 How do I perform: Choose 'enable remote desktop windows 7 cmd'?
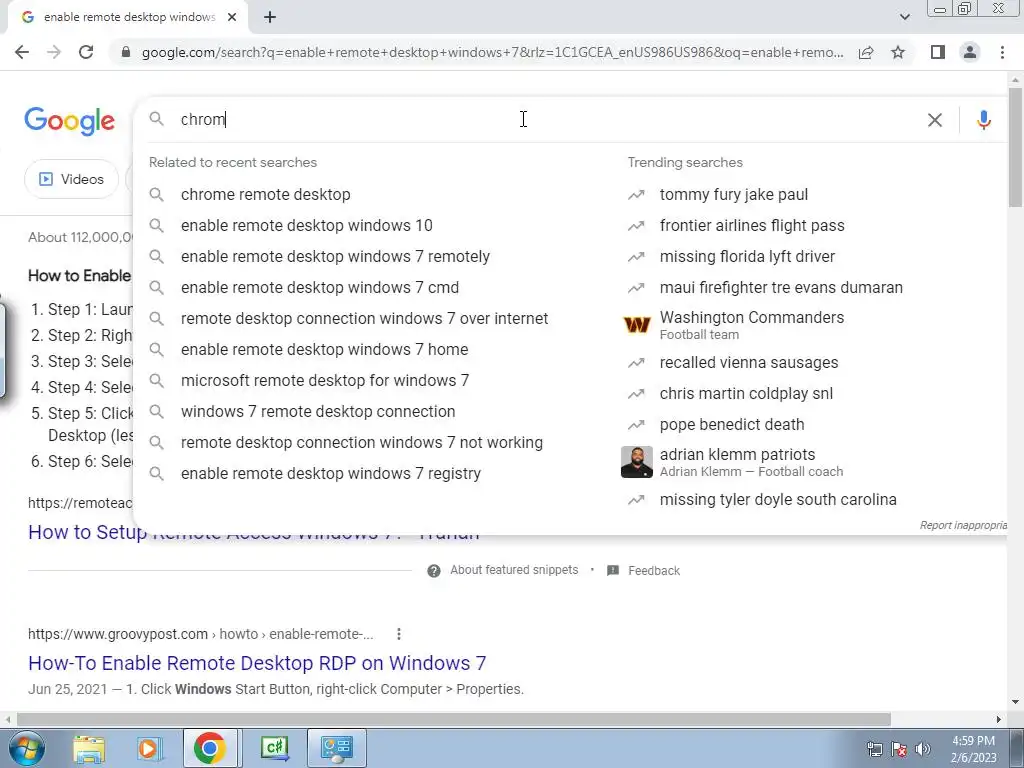click(x=319, y=287)
